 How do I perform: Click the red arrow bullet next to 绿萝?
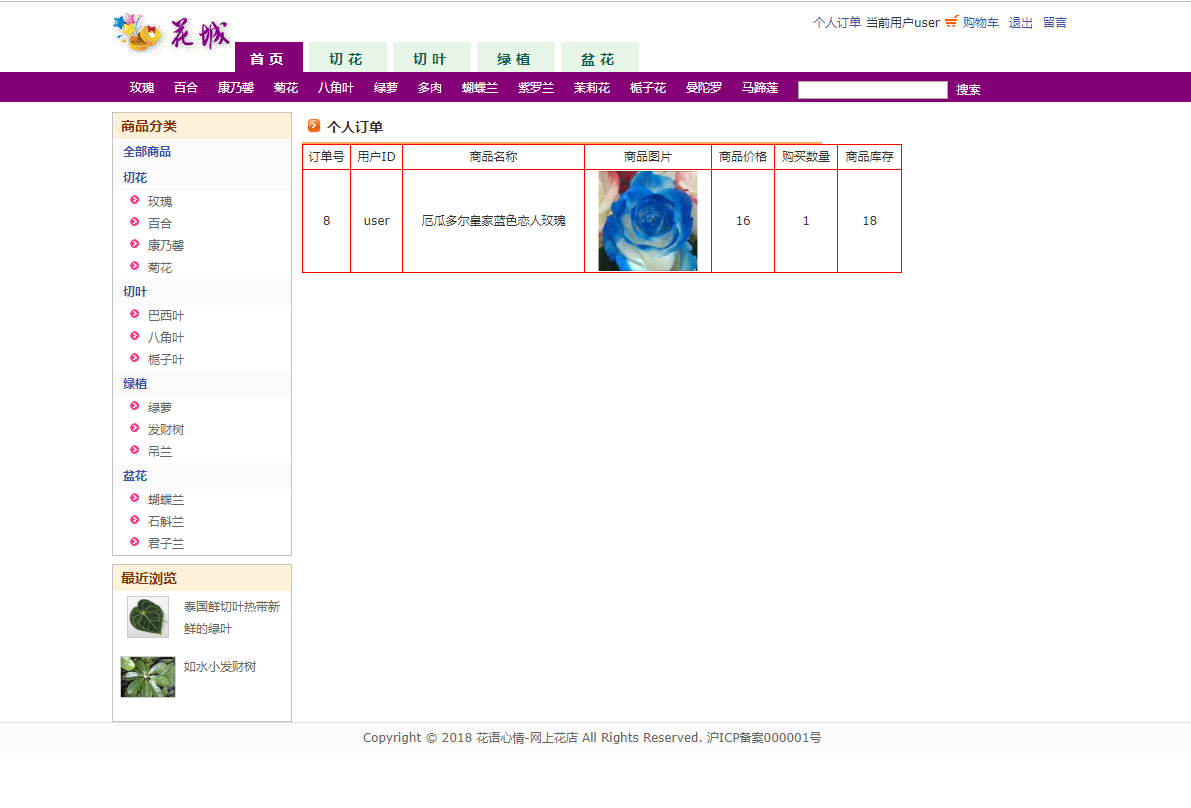point(135,407)
